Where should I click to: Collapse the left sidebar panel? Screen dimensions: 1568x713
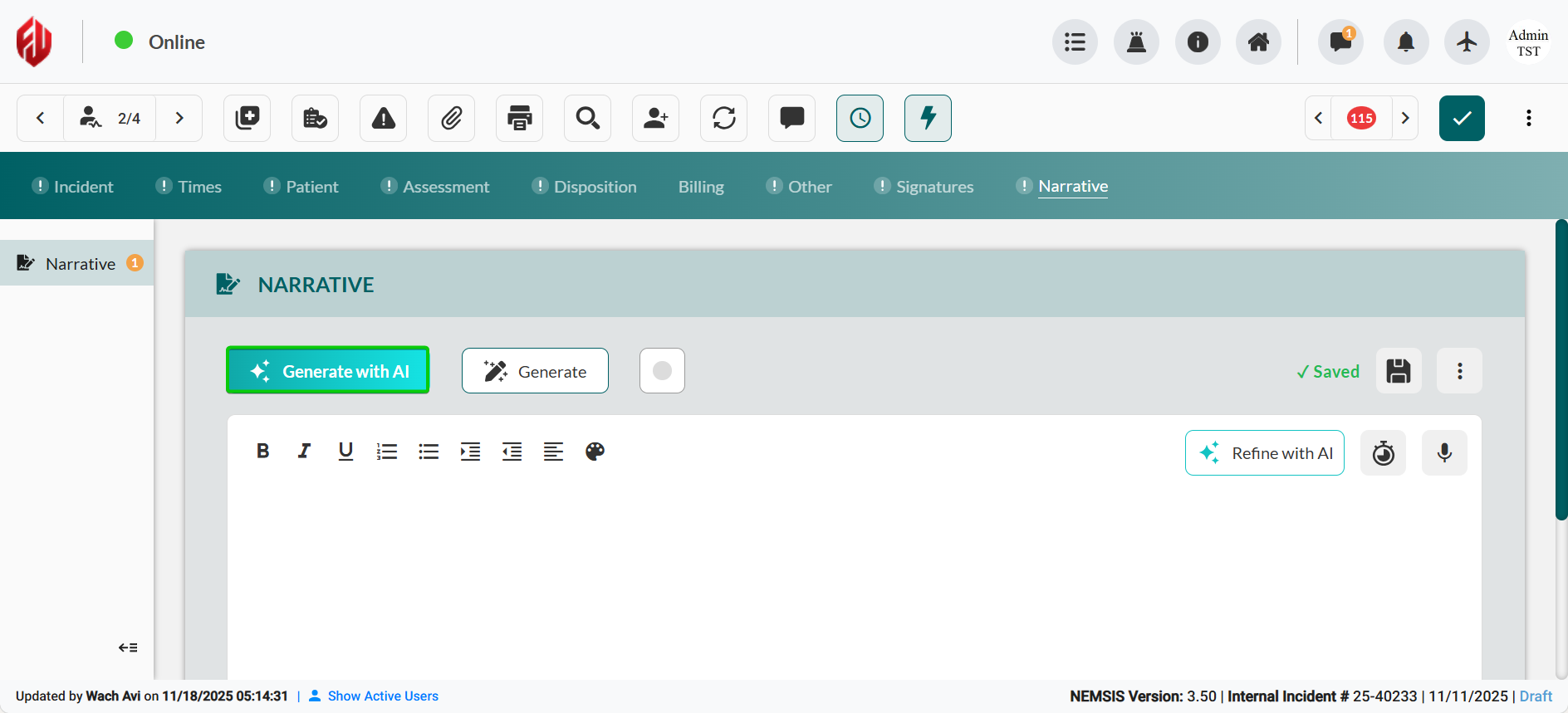[x=128, y=647]
